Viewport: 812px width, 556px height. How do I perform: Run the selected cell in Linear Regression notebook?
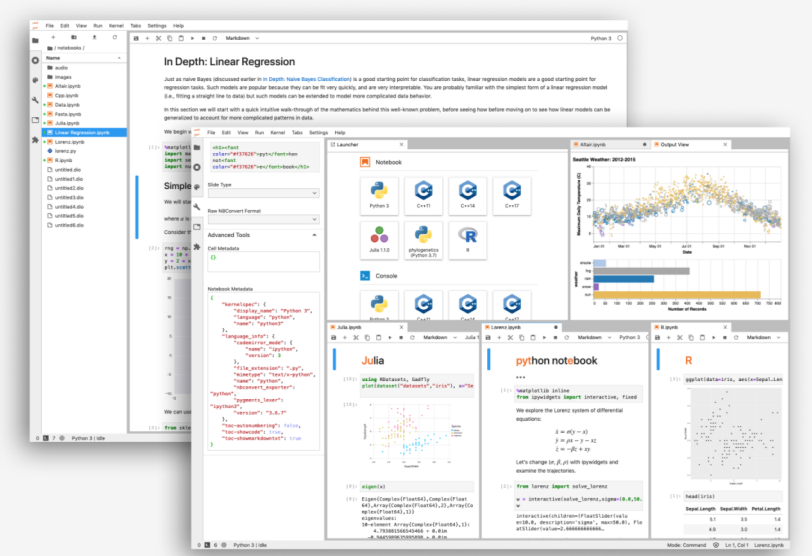pyautogui.click(x=192, y=38)
